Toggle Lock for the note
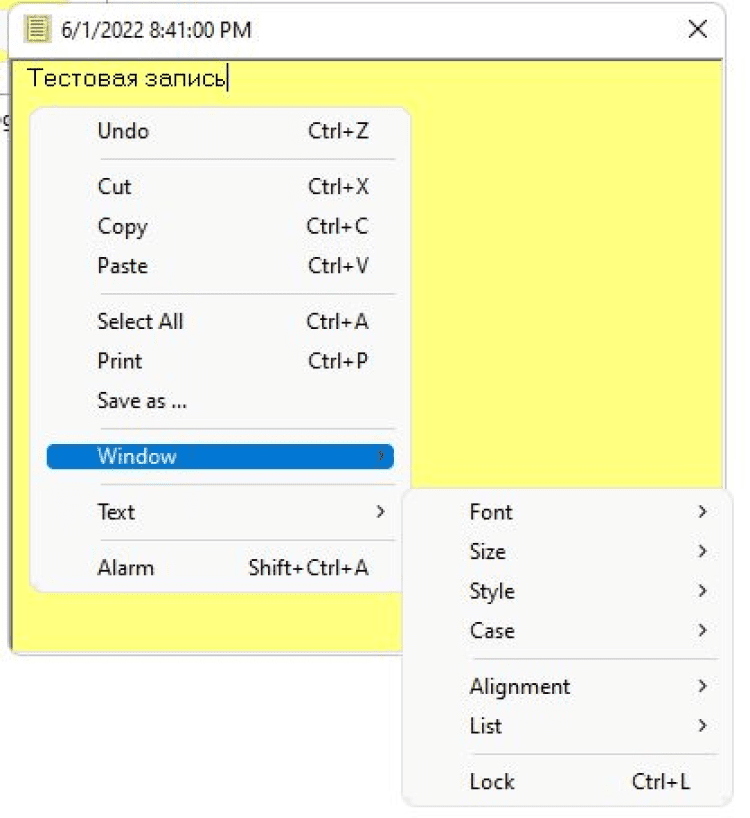750x818 pixels. point(492,782)
